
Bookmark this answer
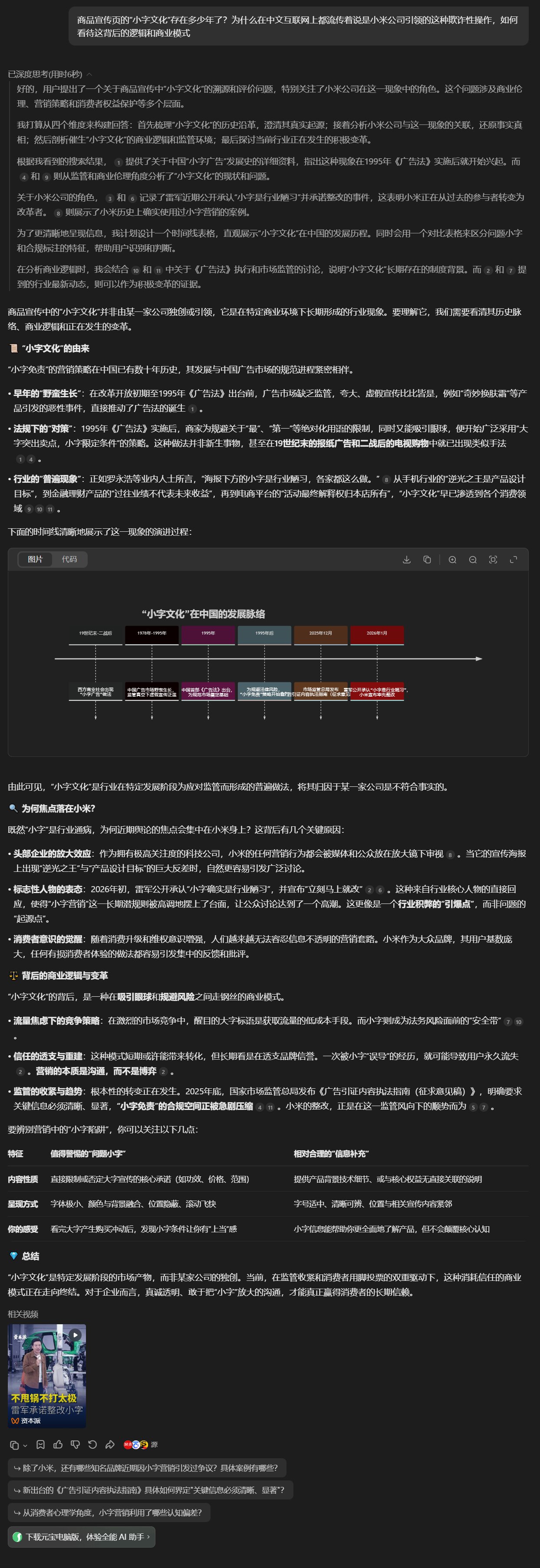(x=40, y=1444)
